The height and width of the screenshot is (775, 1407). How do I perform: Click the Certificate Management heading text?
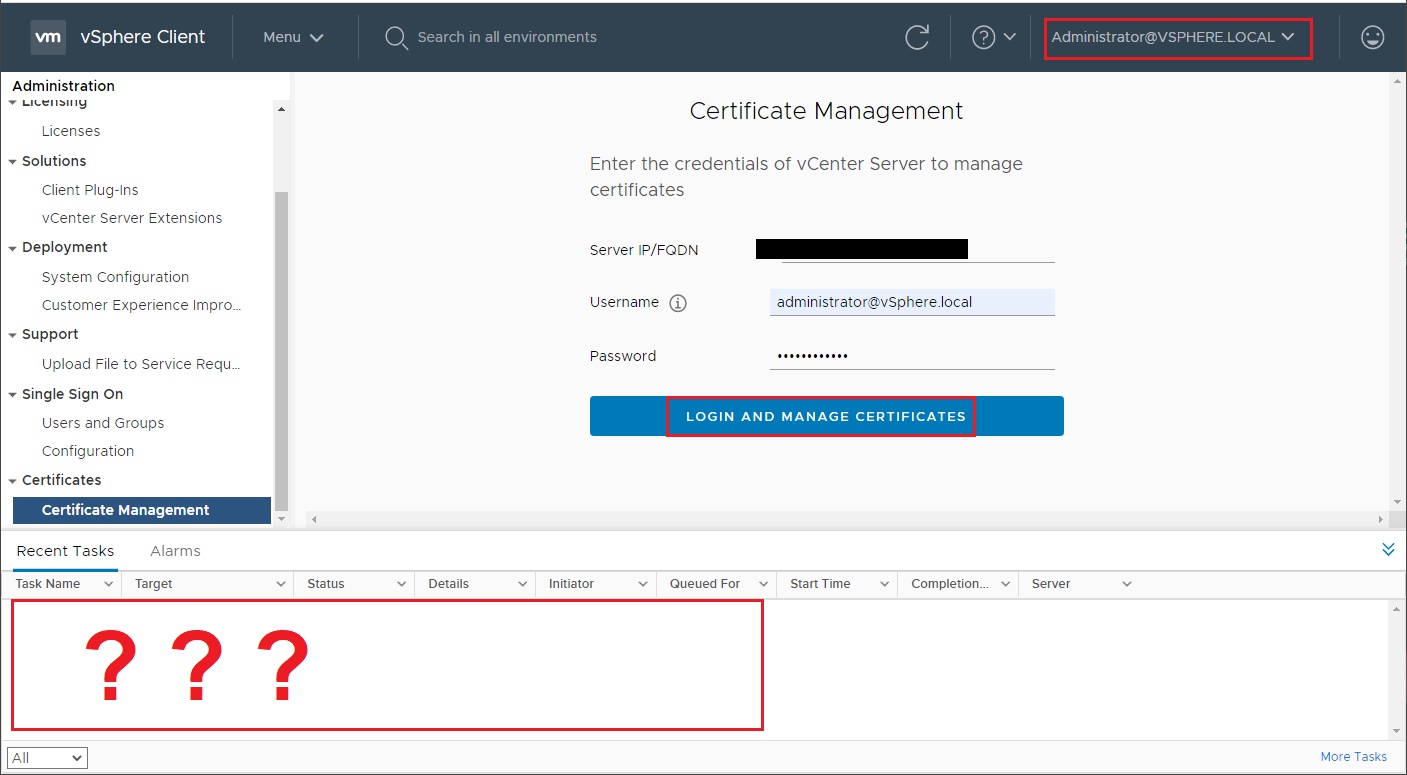tap(826, 111)
